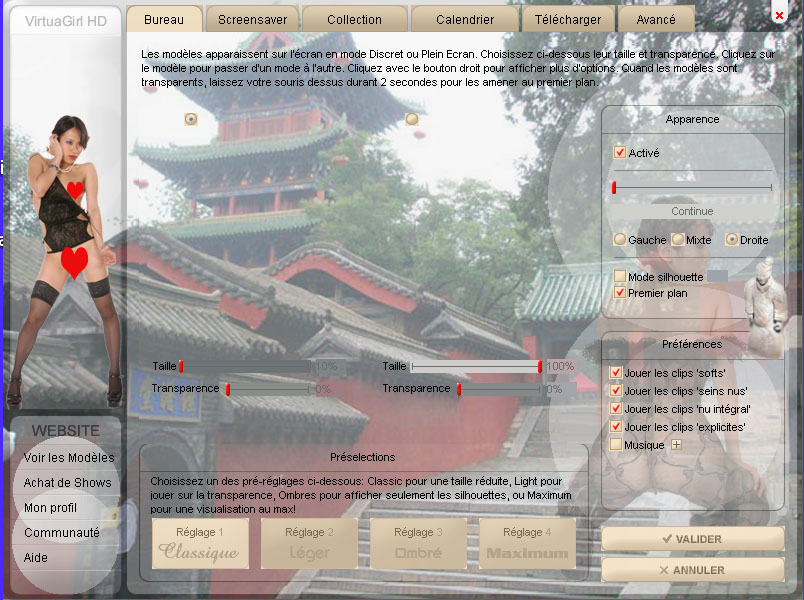Close the settings window with red X
804x600 pixels.
tap(779, 15)
